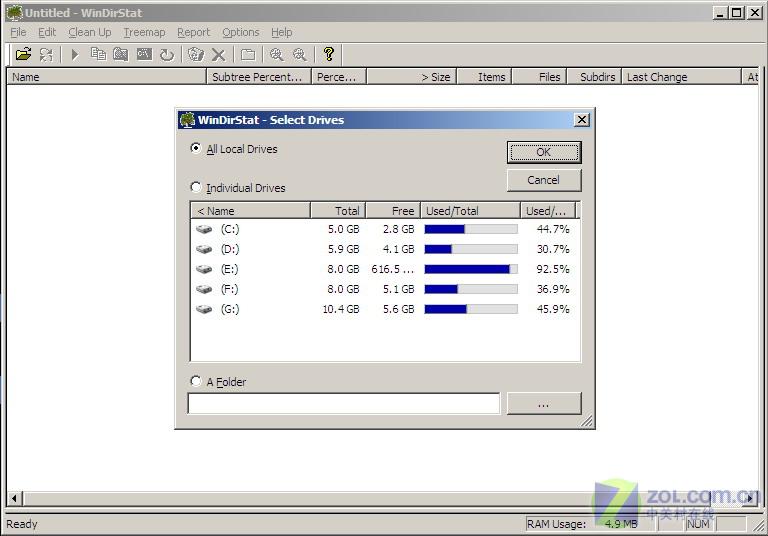Click the "Used/..." percentage column header

(x=548, y=211)
